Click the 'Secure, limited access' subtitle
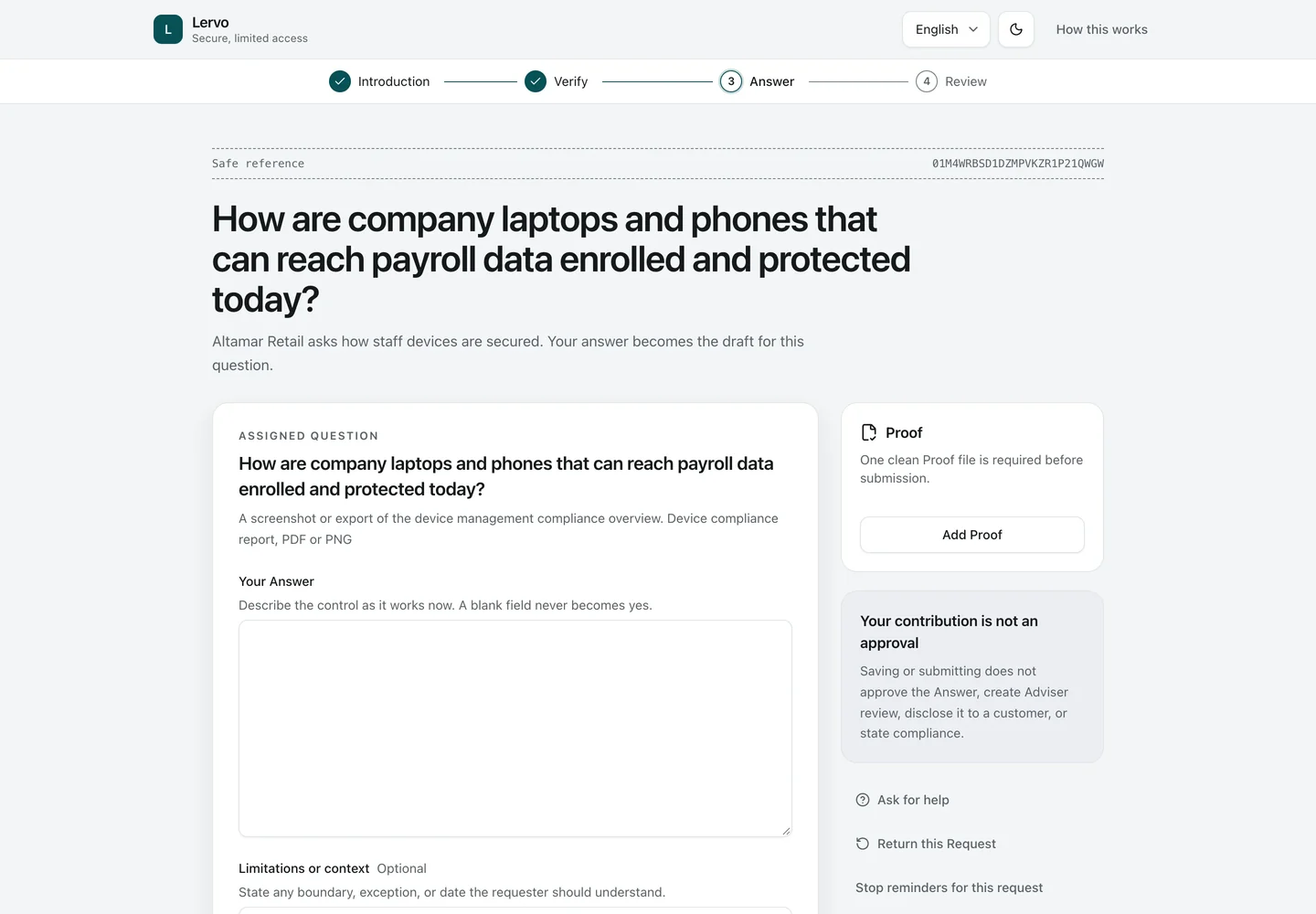 249,38
